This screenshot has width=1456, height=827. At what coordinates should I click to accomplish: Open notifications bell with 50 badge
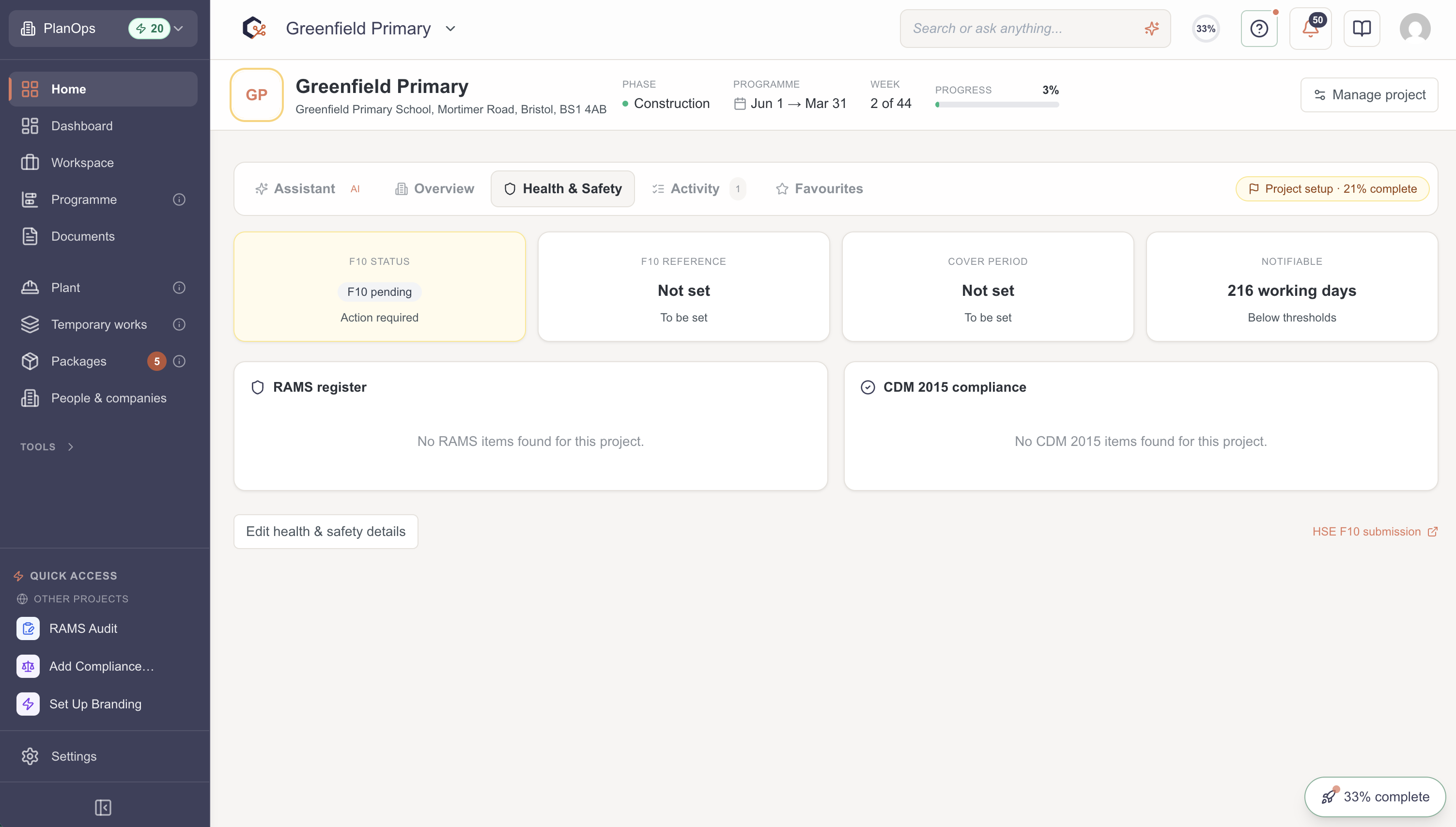point(1310,29)
